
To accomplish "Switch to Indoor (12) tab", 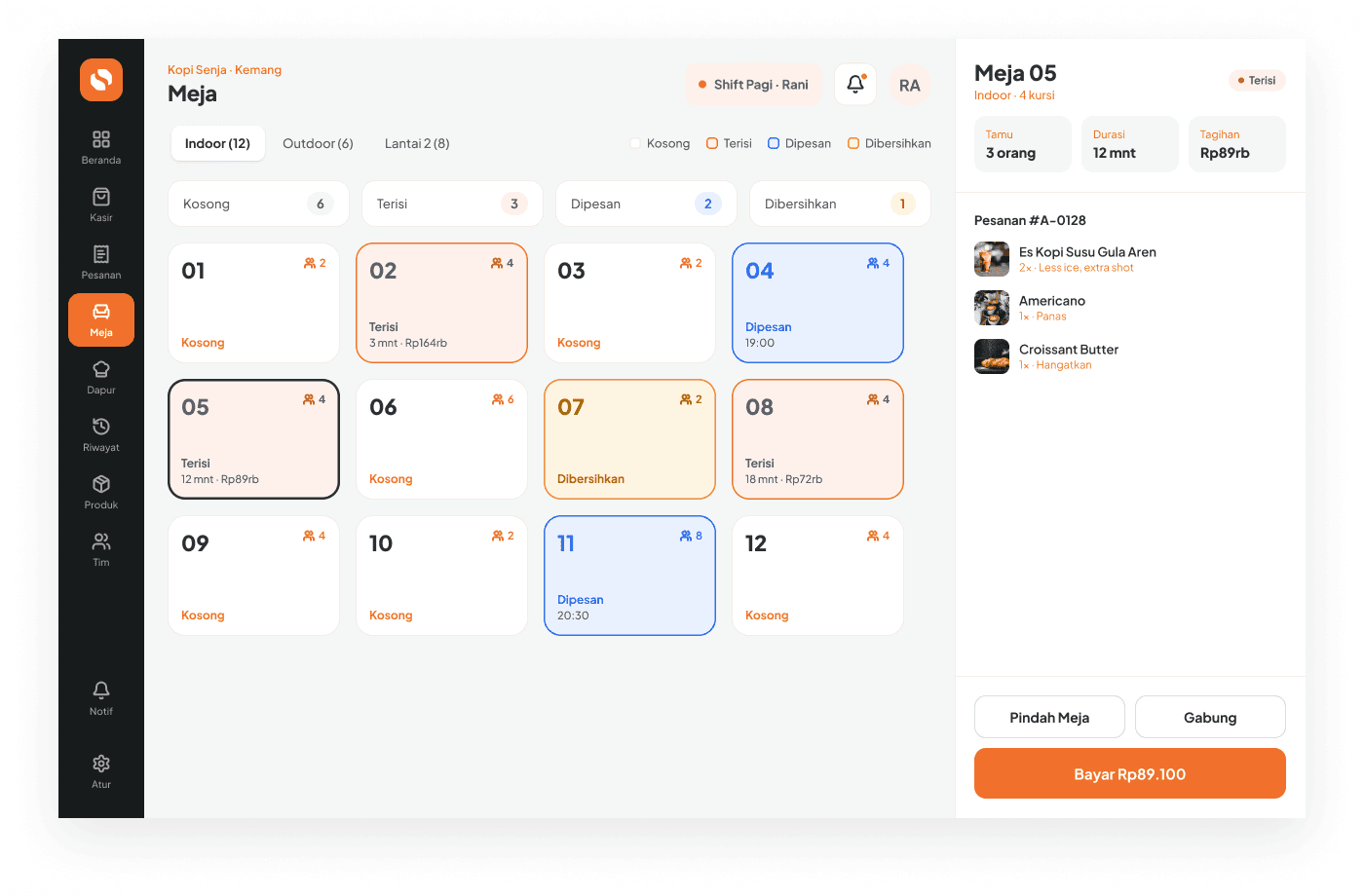I will 218,143.
